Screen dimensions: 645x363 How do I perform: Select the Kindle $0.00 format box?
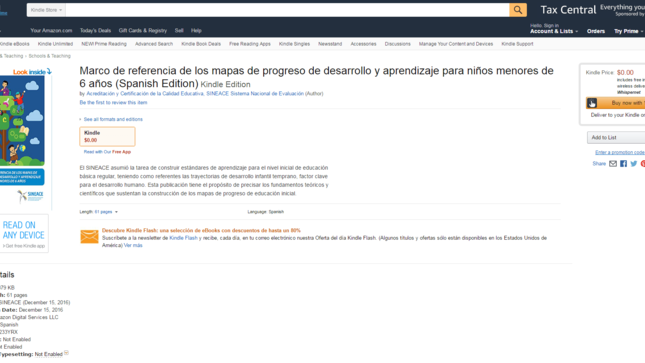[x=107, y=137]
